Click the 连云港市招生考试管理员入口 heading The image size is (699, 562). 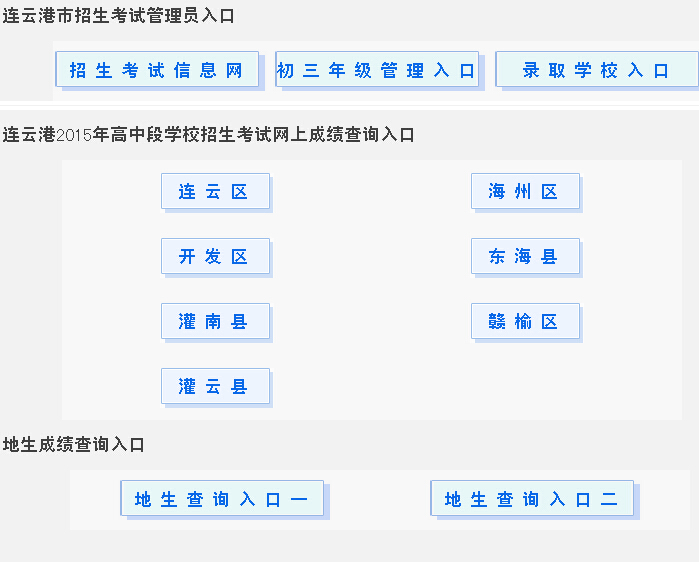coord(119,17)
